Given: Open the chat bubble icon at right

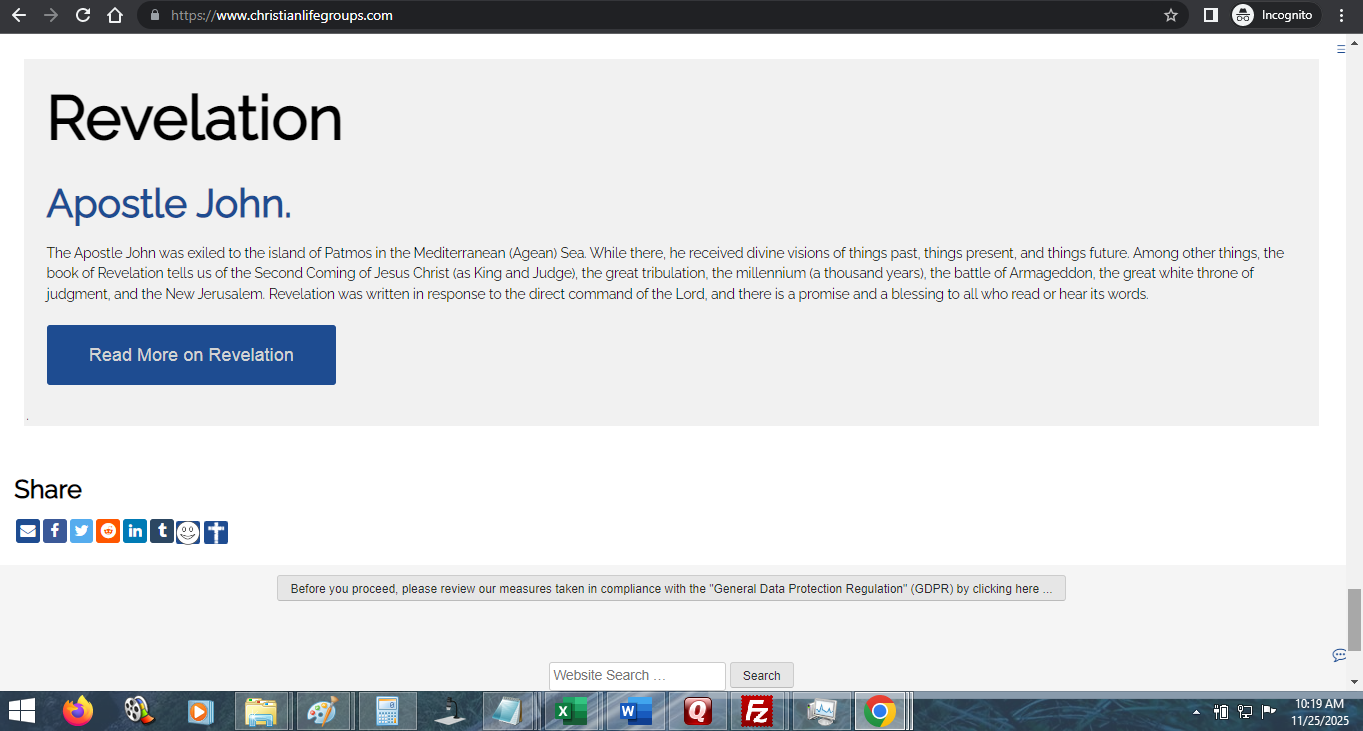Looking at the screenshot, I should (1339, 655).
